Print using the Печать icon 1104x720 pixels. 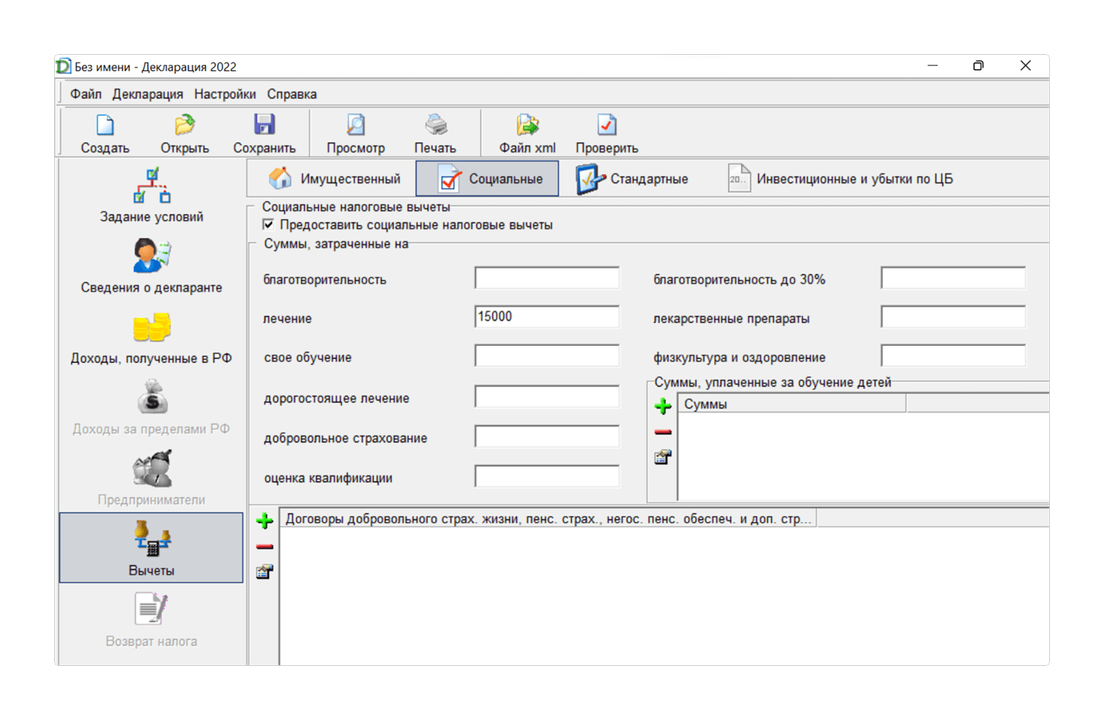pos(435,125)
